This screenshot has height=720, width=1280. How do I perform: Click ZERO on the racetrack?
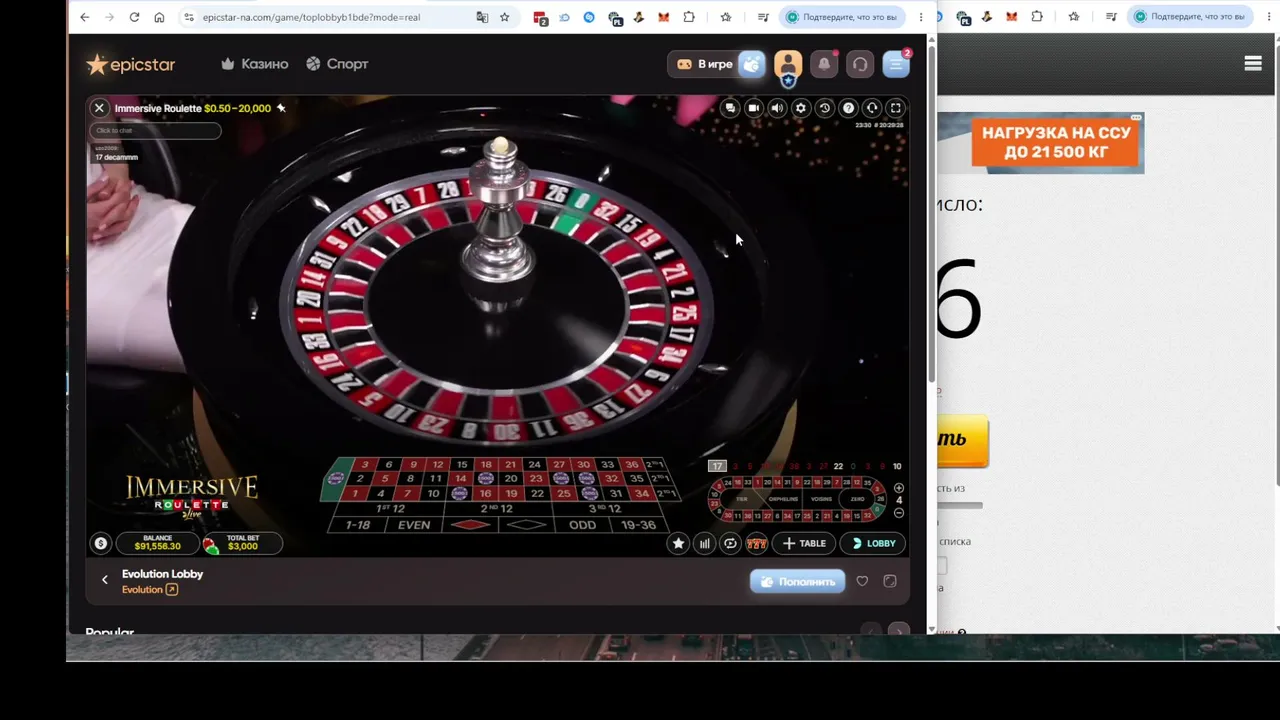point(857,499)
